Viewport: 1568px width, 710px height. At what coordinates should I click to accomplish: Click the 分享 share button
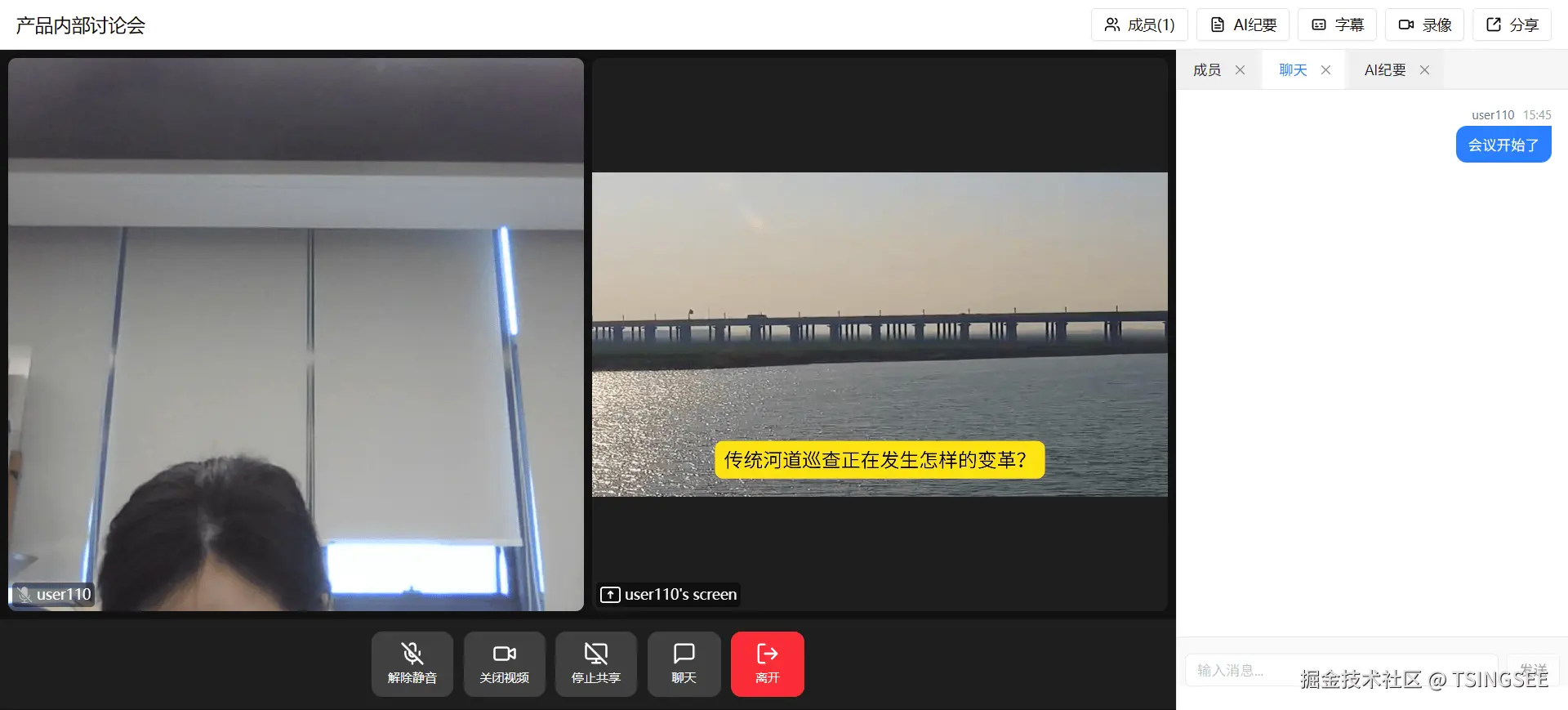pos(1512,25)
